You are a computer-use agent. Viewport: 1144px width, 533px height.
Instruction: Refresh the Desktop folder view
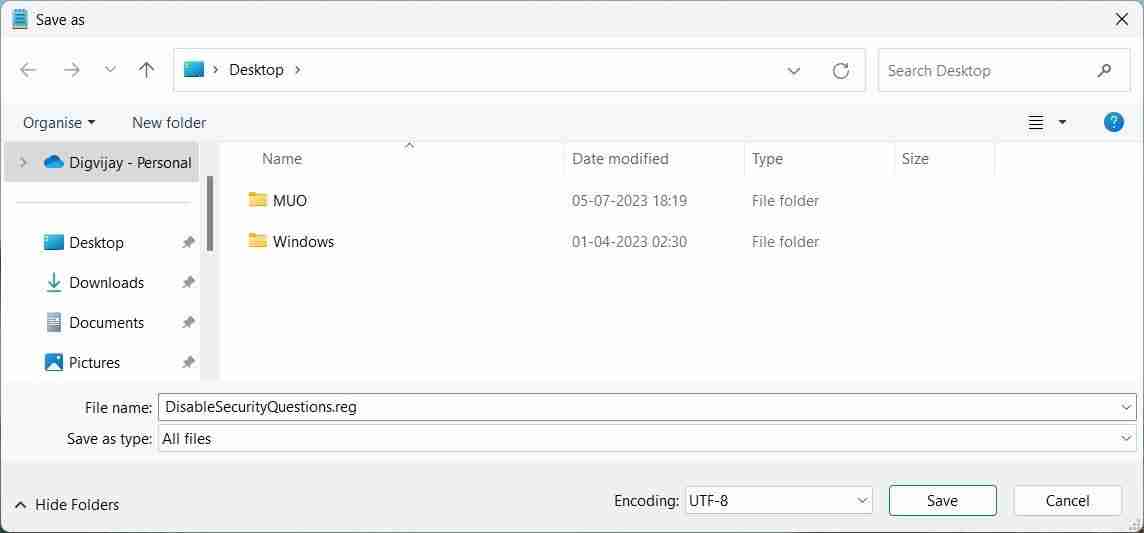pyautogui.click(x=841, y=70)
